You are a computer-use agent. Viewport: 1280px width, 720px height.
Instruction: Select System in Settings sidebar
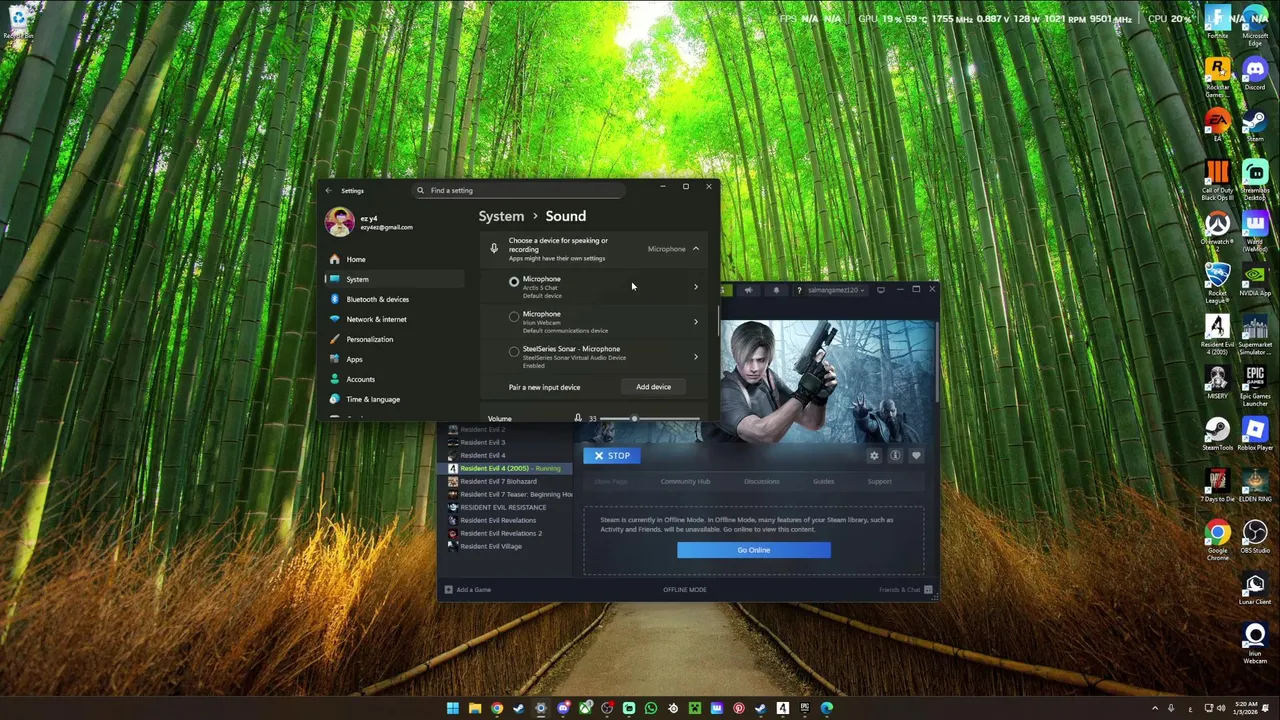coord(394,279)
